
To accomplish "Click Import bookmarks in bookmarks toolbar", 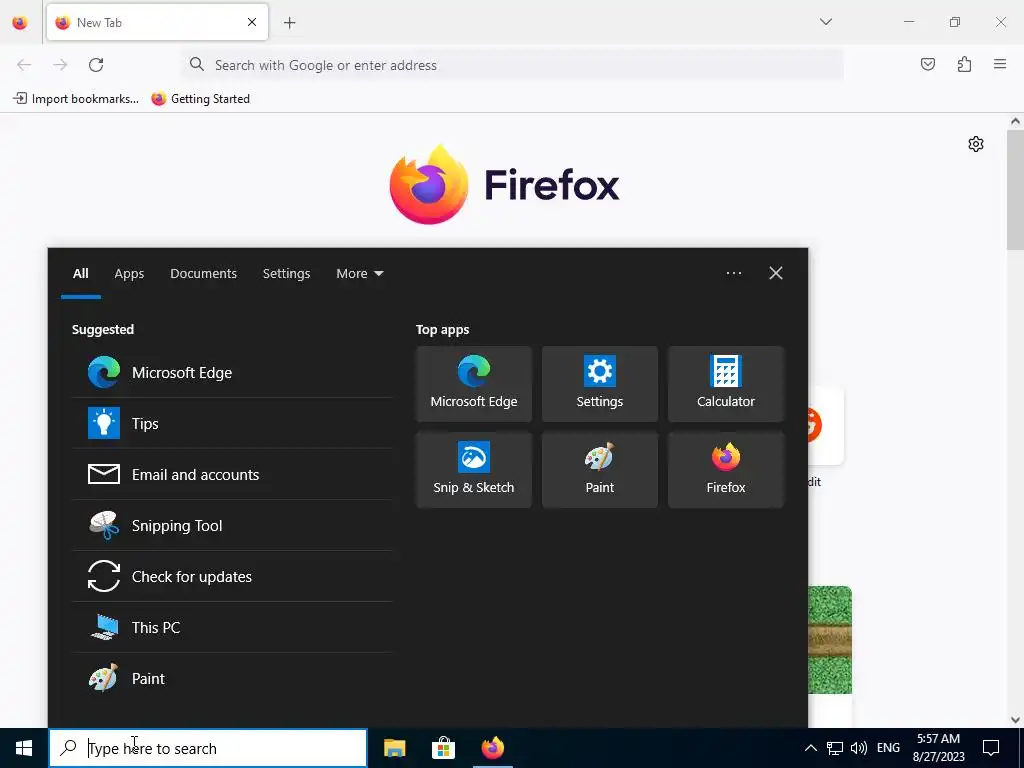I will (x=76, y=99).
